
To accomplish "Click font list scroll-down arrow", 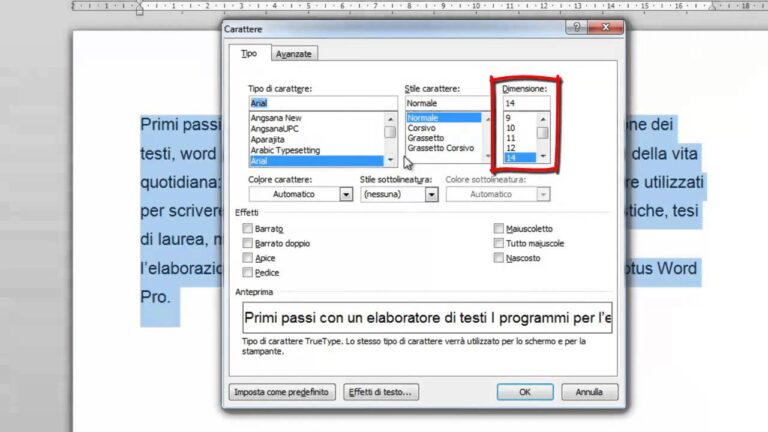I will [x=390, y=160].
